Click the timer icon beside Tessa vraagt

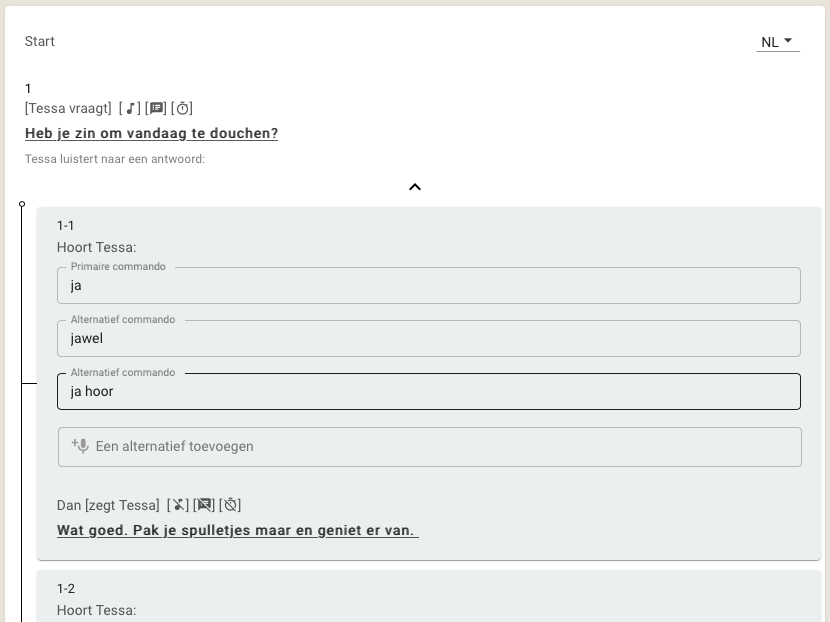[182, 108]
